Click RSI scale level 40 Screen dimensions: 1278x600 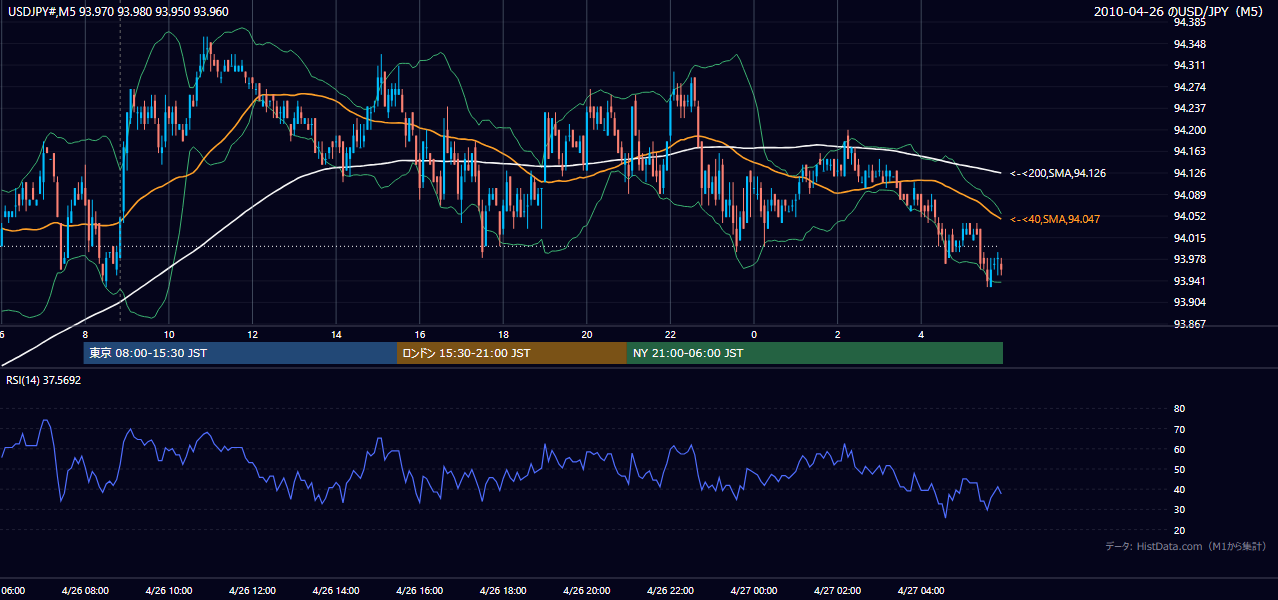1179,489
